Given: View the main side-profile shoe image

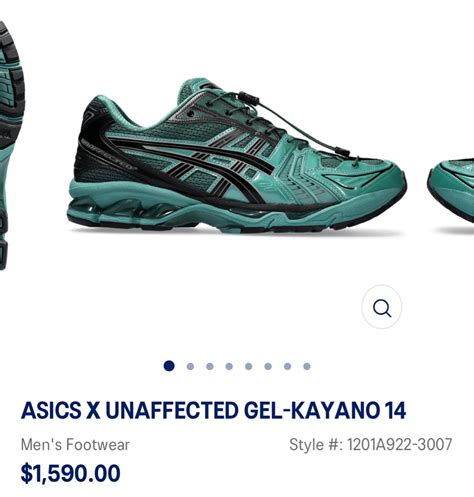Looking at the screenshot, I should (237, 156).
